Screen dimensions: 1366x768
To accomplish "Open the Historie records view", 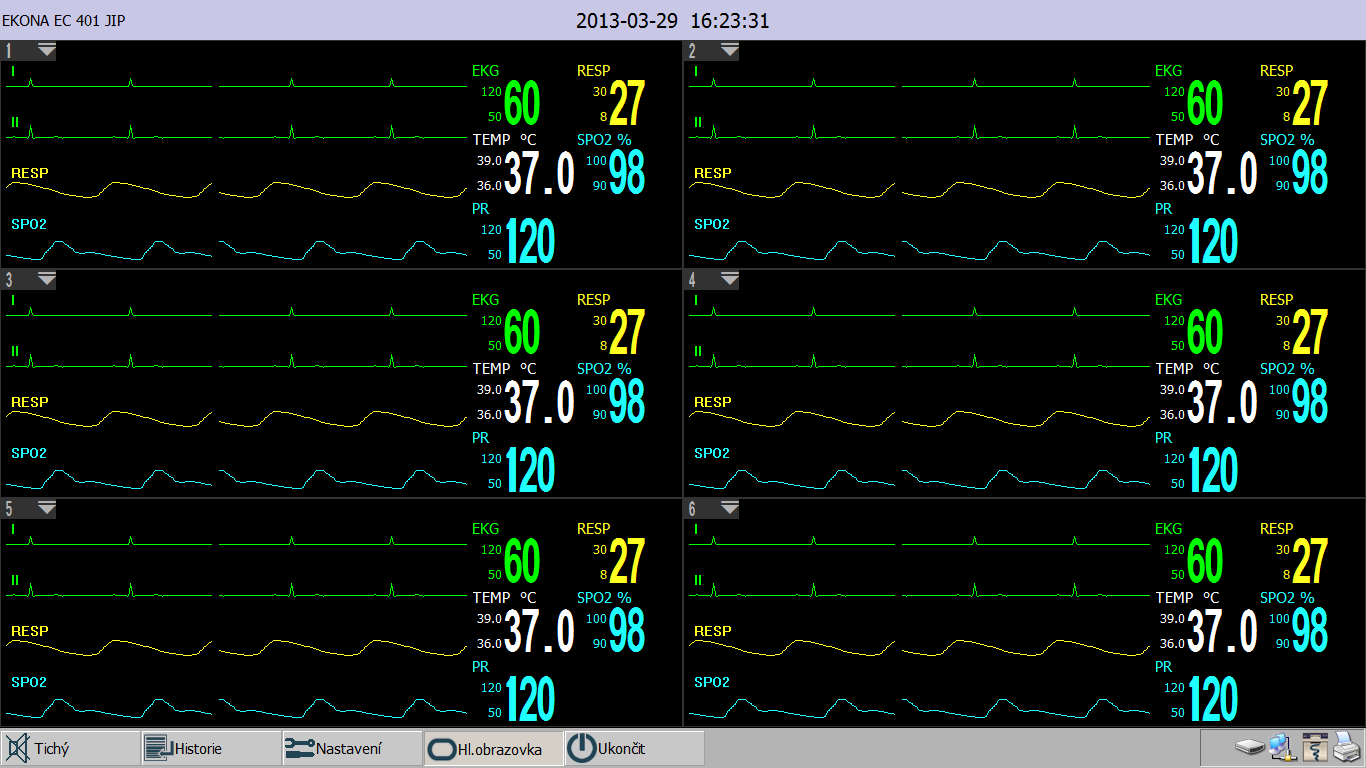I will tap(211, 748).
